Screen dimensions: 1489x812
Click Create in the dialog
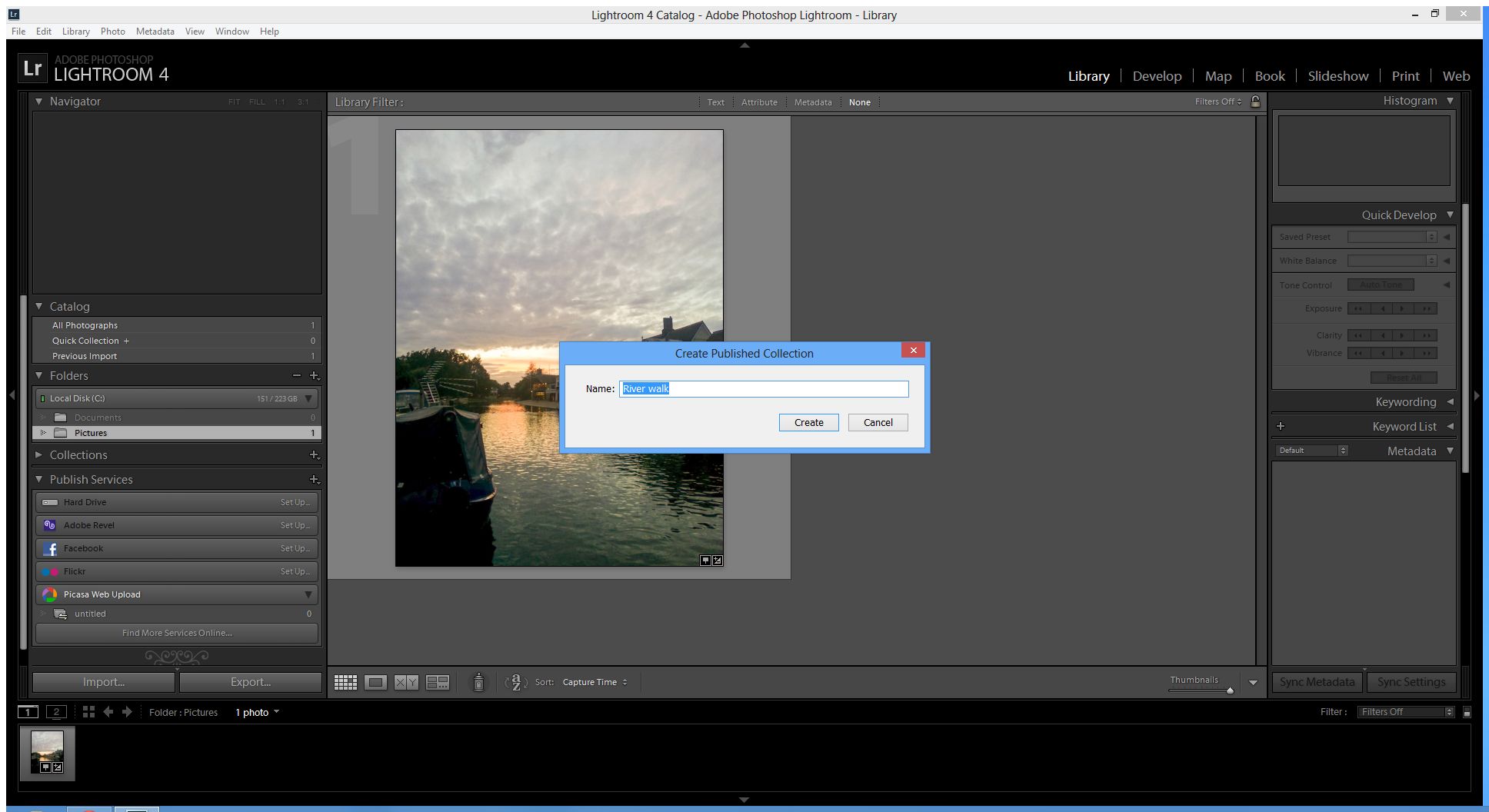tap(808, 423)
